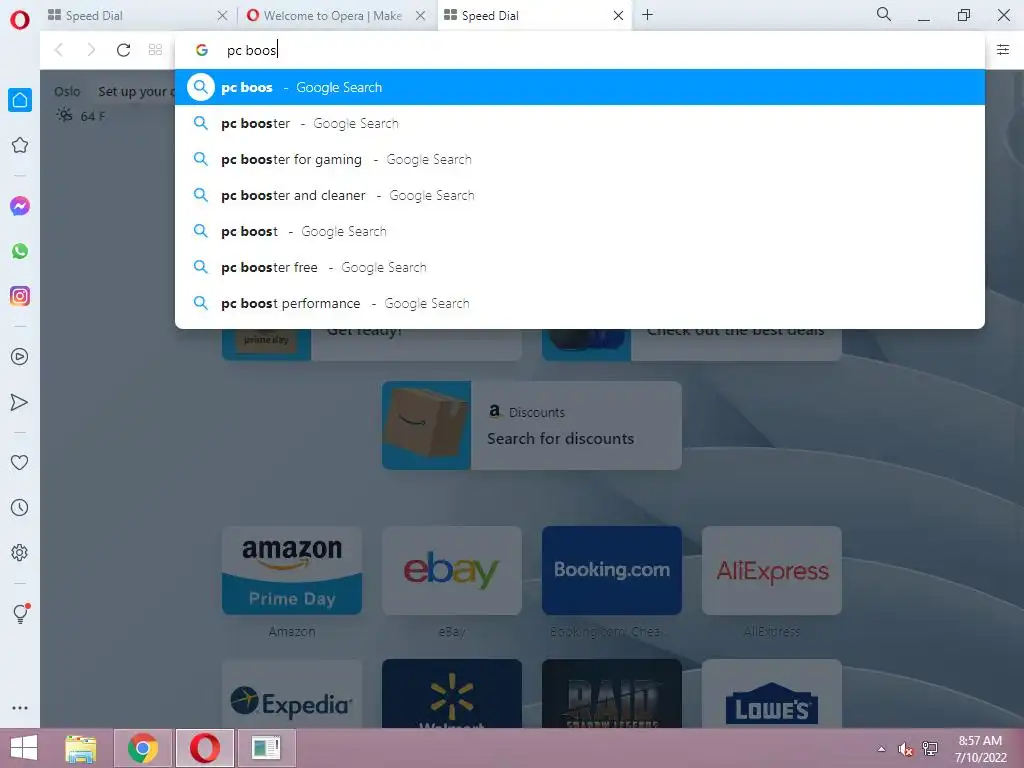Open History clock icon in sidebar
Viewport: 1024px width, 768px height.
[20, 507]
